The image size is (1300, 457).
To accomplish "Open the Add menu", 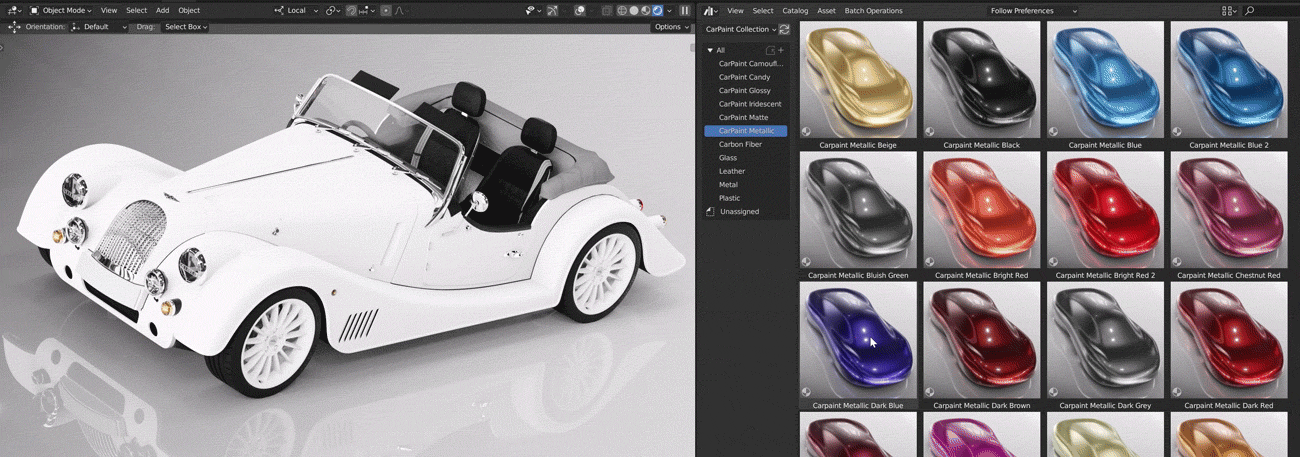I will 162,10.
